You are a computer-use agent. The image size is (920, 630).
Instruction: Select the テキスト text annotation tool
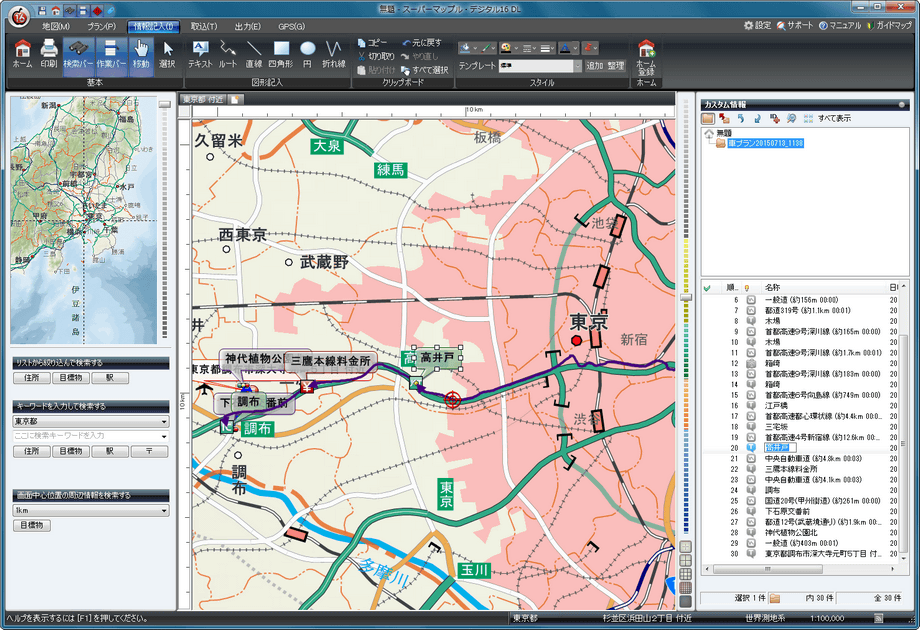(201, 54)
